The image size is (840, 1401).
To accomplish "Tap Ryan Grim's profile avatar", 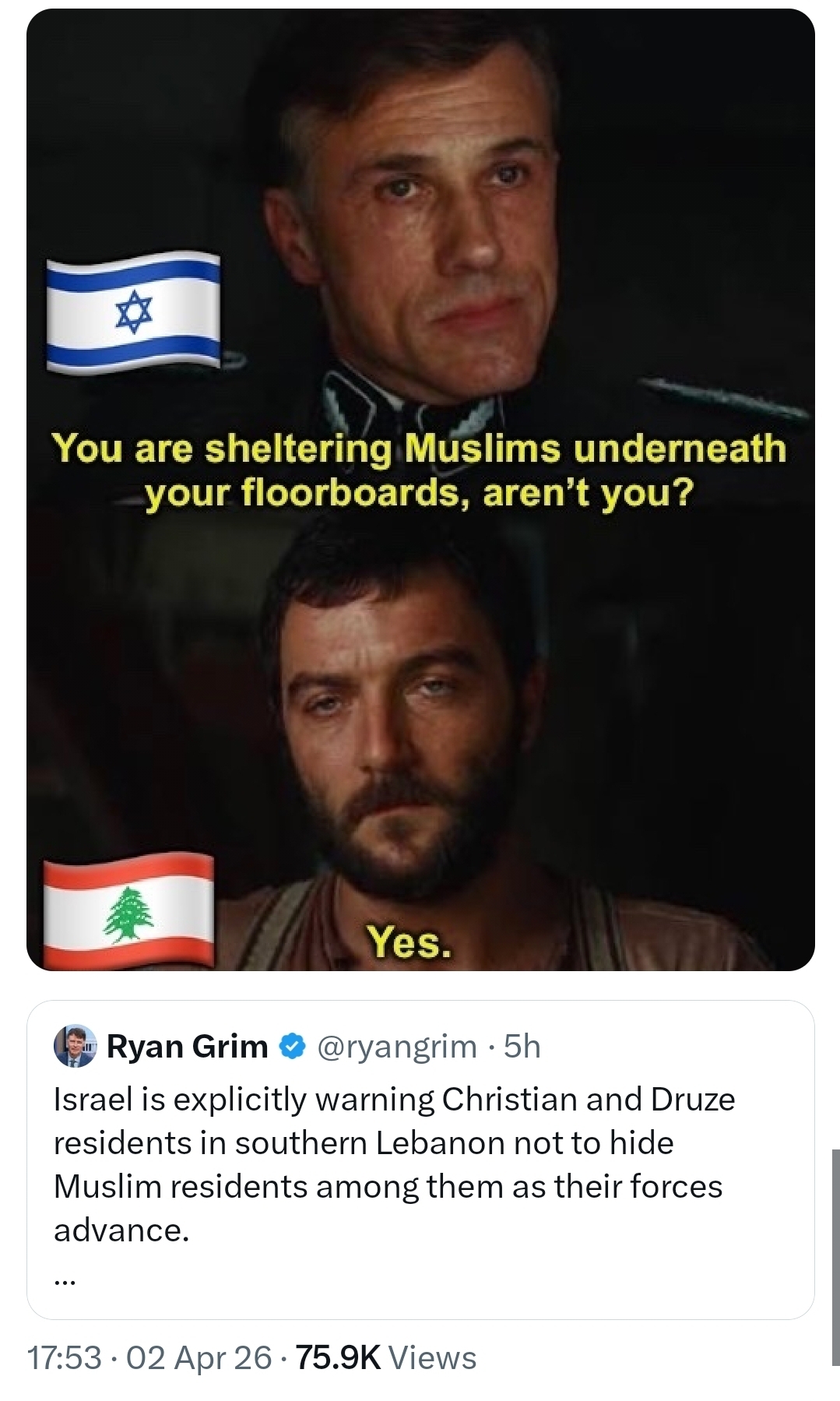I will 75,1046.
